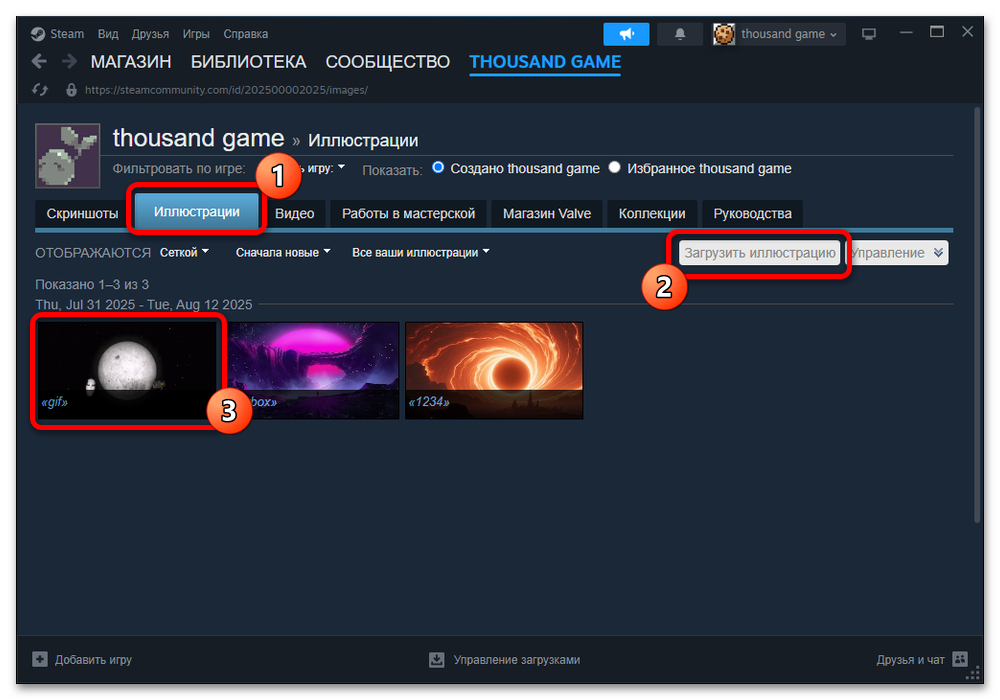
Task: Open the Сначала новые sort dropdown
Action: [x=283, y=252]
